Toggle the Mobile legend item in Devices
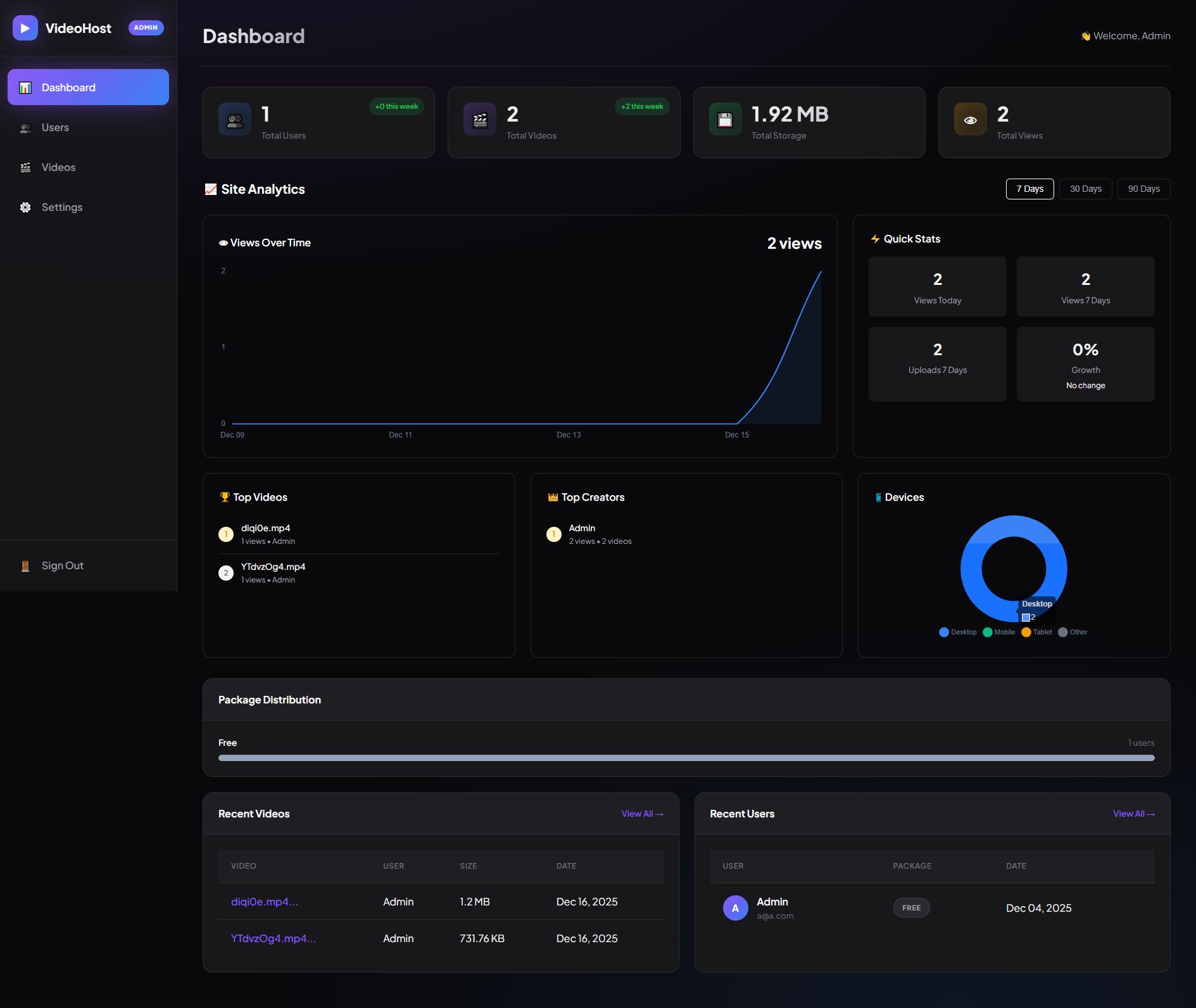This screenshot has height=1008, width=1196. (998, 632)
